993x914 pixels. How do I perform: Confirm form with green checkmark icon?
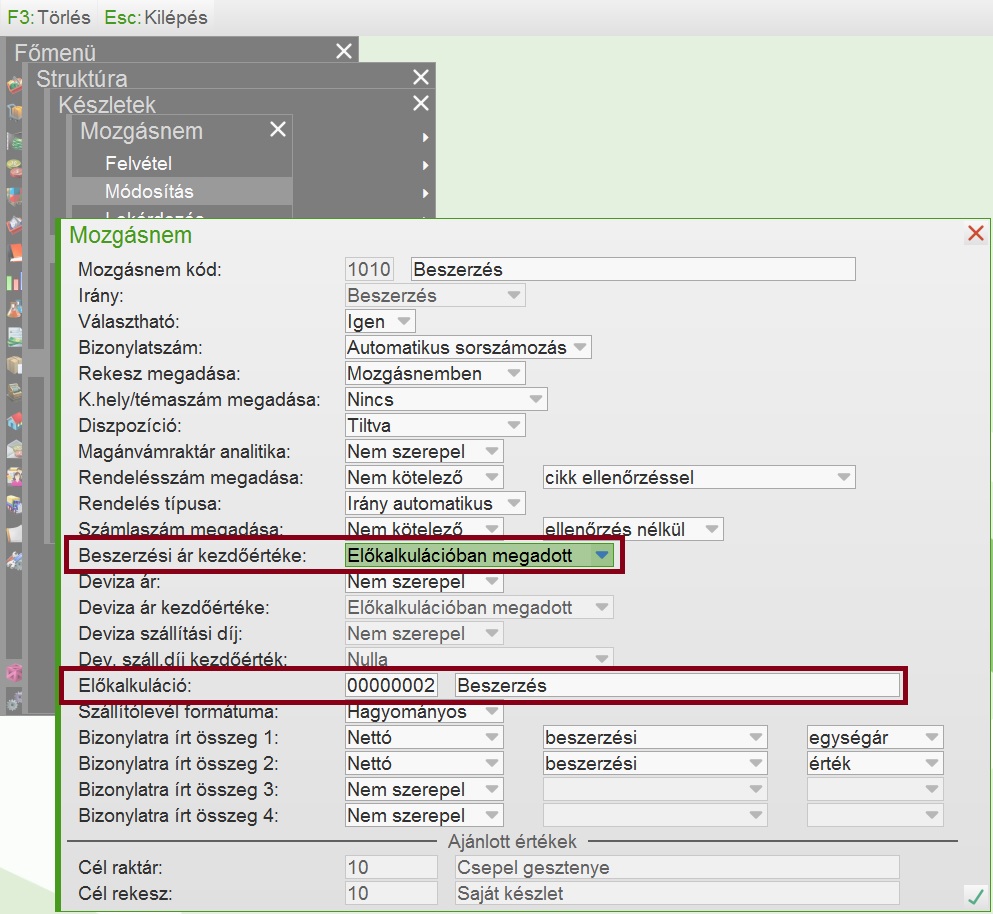pos(975,896)
